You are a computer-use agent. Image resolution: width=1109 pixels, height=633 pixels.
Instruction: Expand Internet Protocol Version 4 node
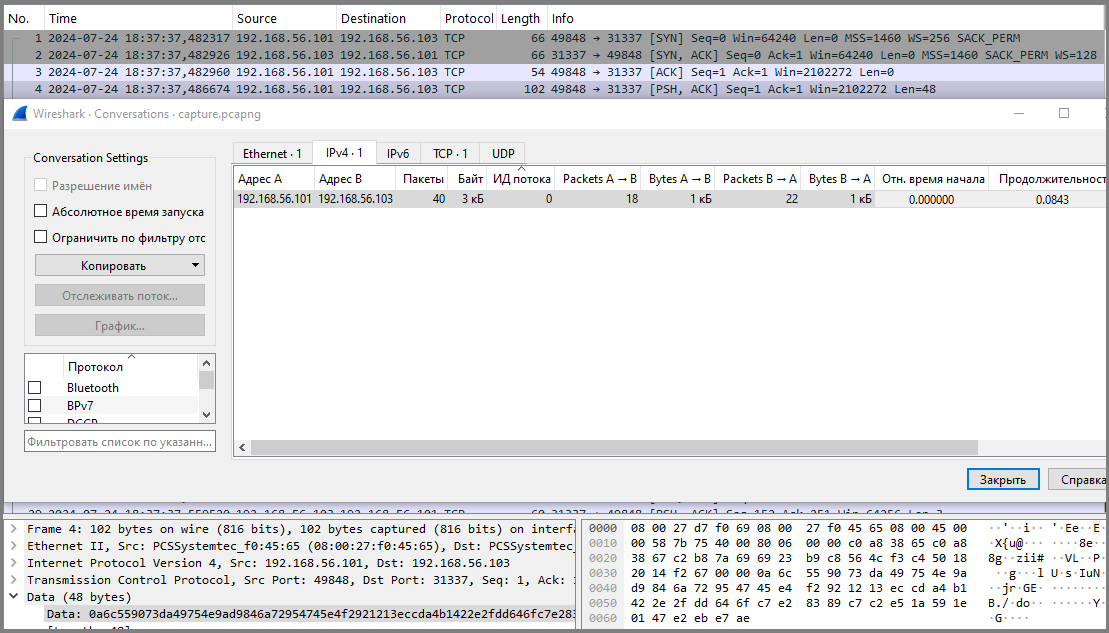(x=13, y=563)
